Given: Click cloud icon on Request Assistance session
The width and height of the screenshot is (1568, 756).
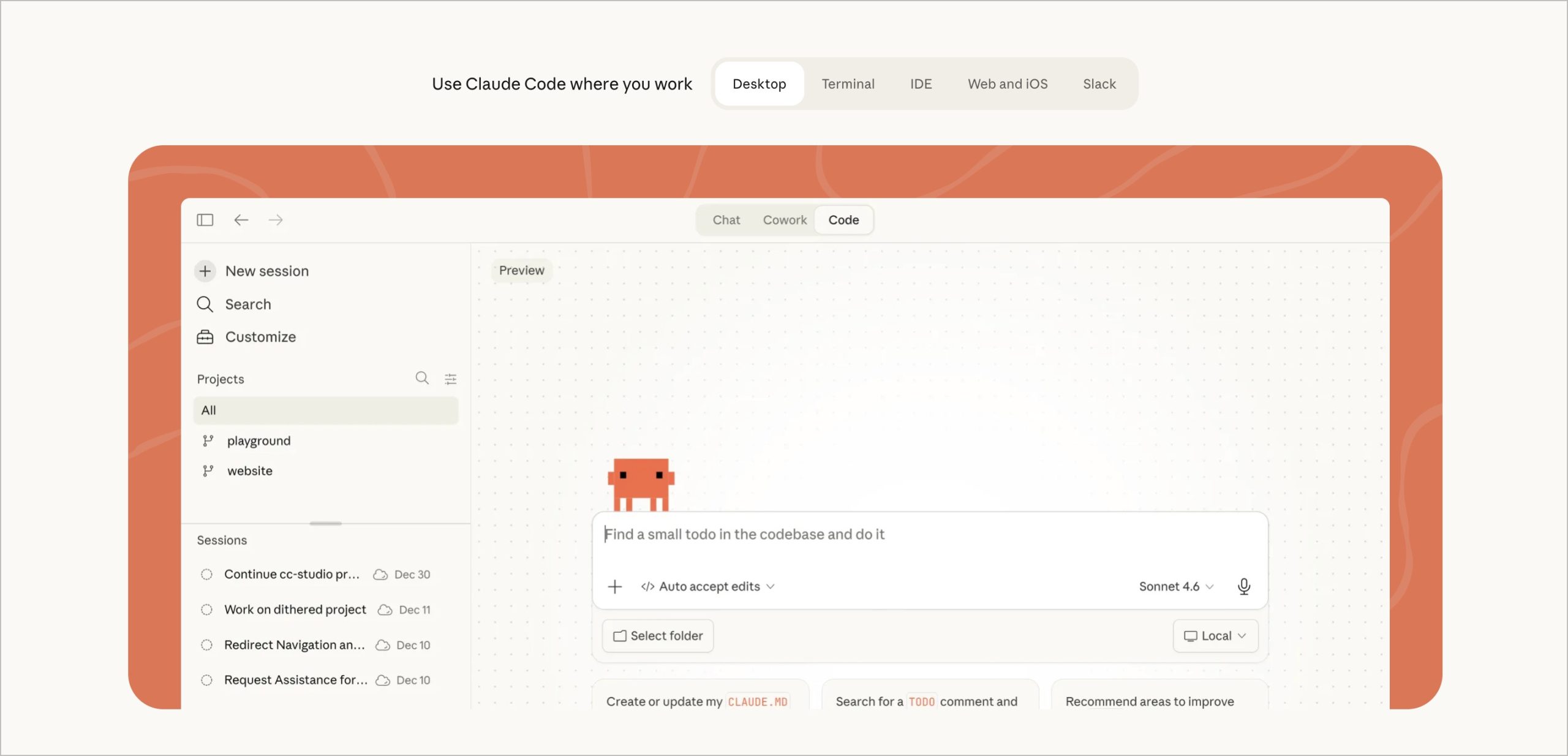Looking at the screenshot, I should pyautogui.click(x=383, y=680).
